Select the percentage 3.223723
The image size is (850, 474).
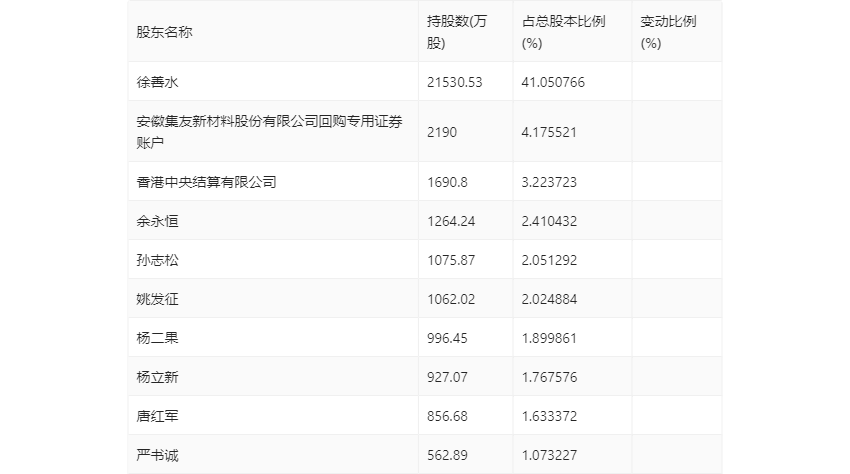pos(549,182)
